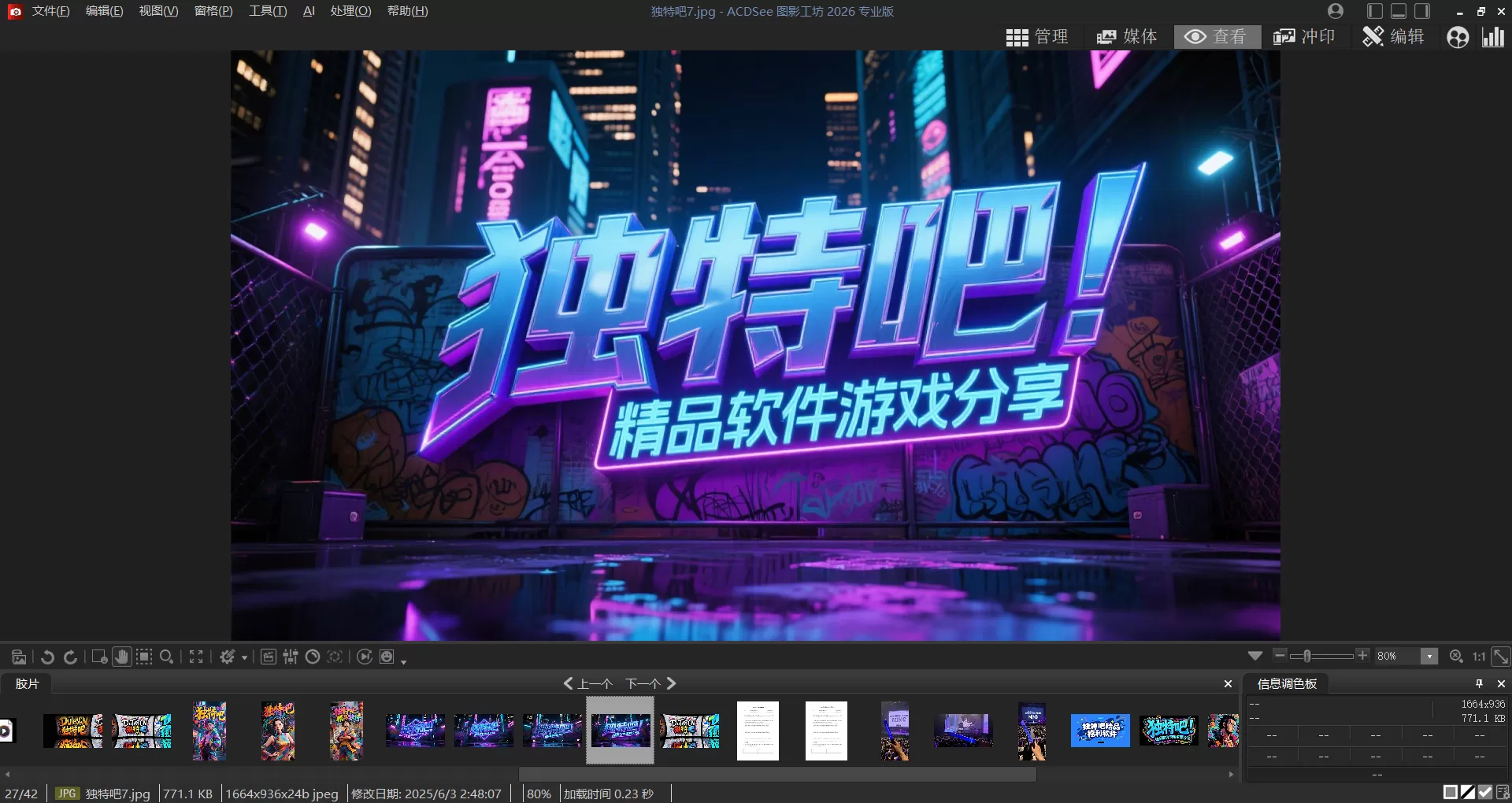Set zoom to actual size 1:1
The width and height of the screenshot is (1512, 803).
click(x=1479, y=656)
